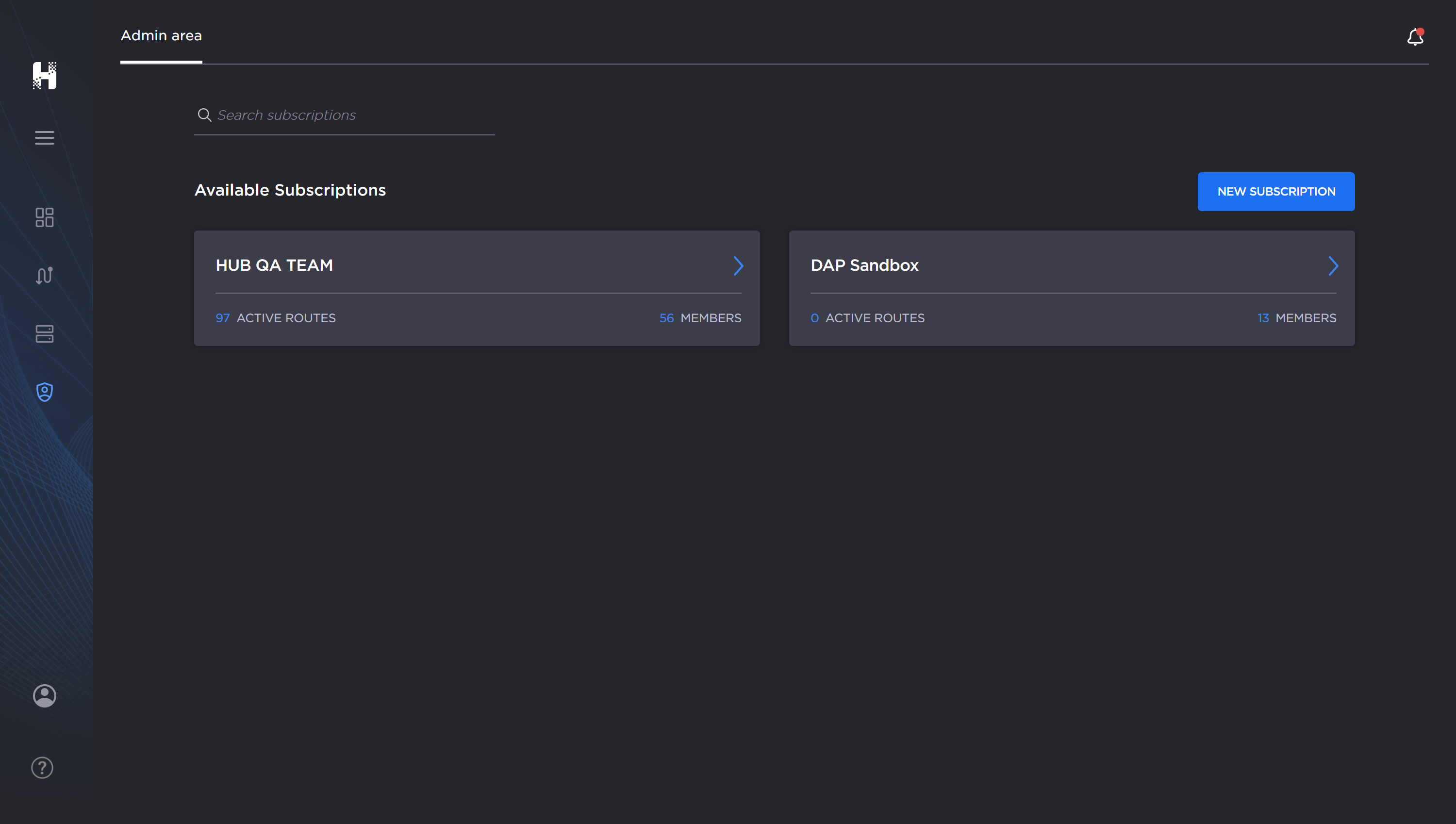Viewport: 1456px width, 824px height.
Task: Open the notifications bell
Action: 1415,37
